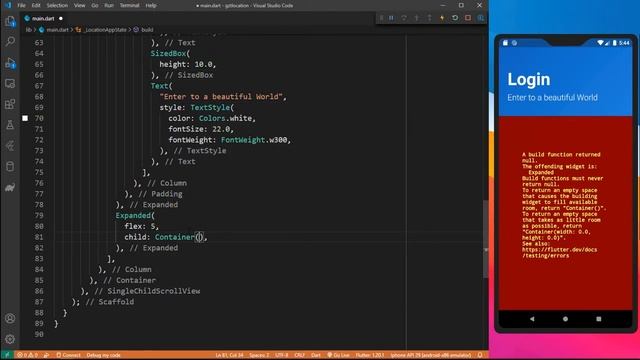
Task: Trigger Flutter Hot Reload lightning icon
Action: [x=442, y=18]
